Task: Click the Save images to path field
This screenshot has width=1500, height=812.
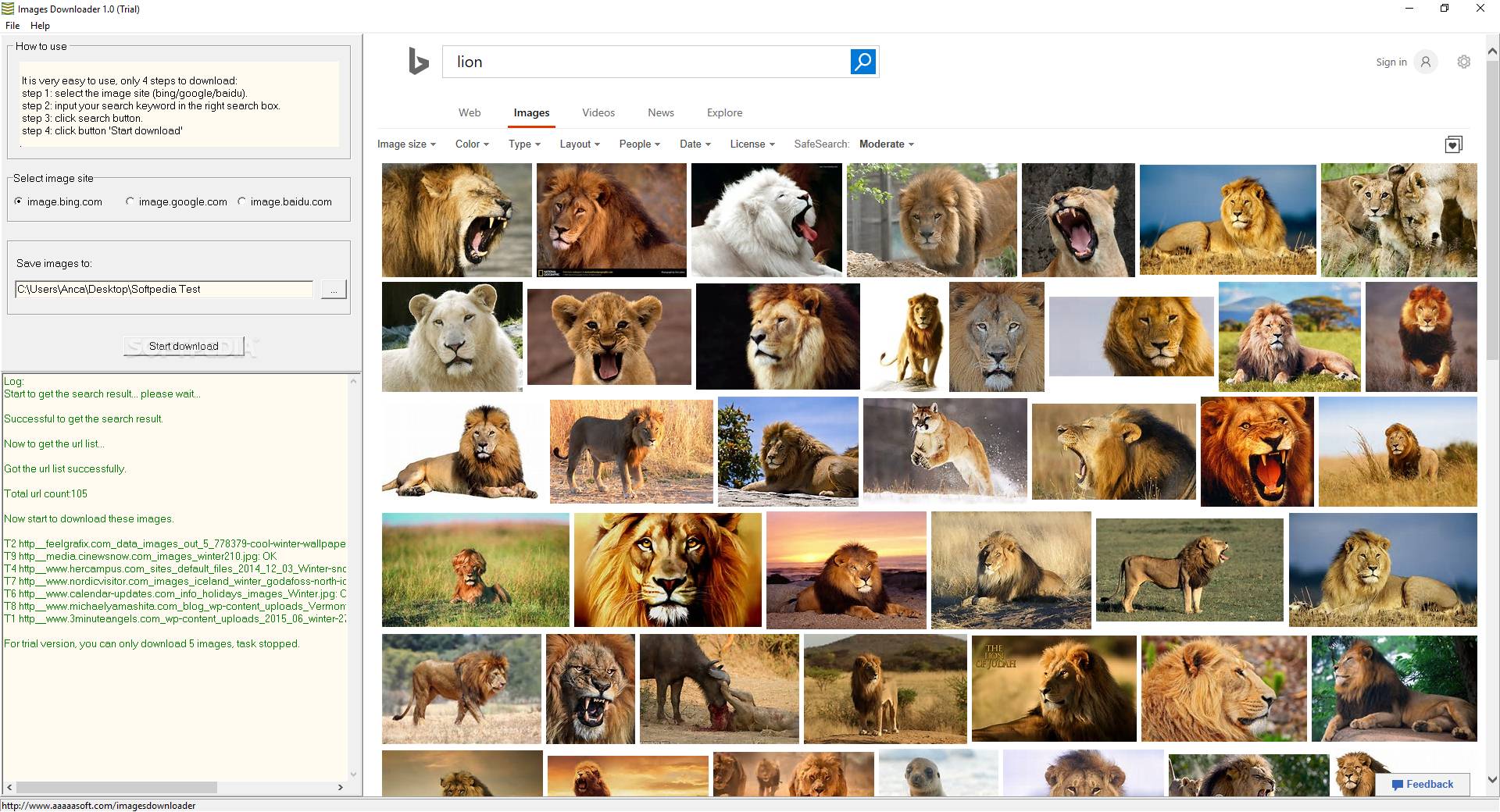Action: [x=164, y=290]
